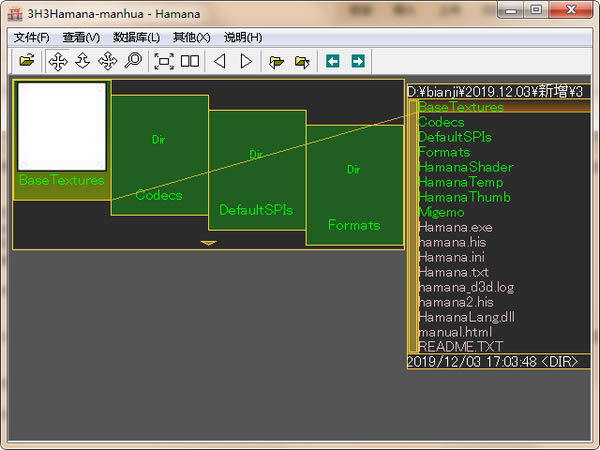600x450 pixels.
Task: Click the teal right arrow button
Action: 357,61
